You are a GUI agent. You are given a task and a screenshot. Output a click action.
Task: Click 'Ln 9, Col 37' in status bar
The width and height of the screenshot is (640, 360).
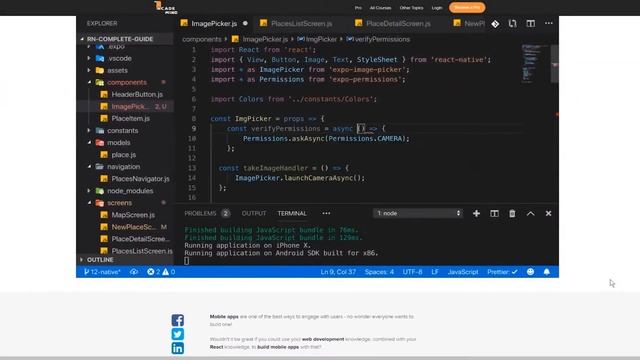click(x=338, y=272)
